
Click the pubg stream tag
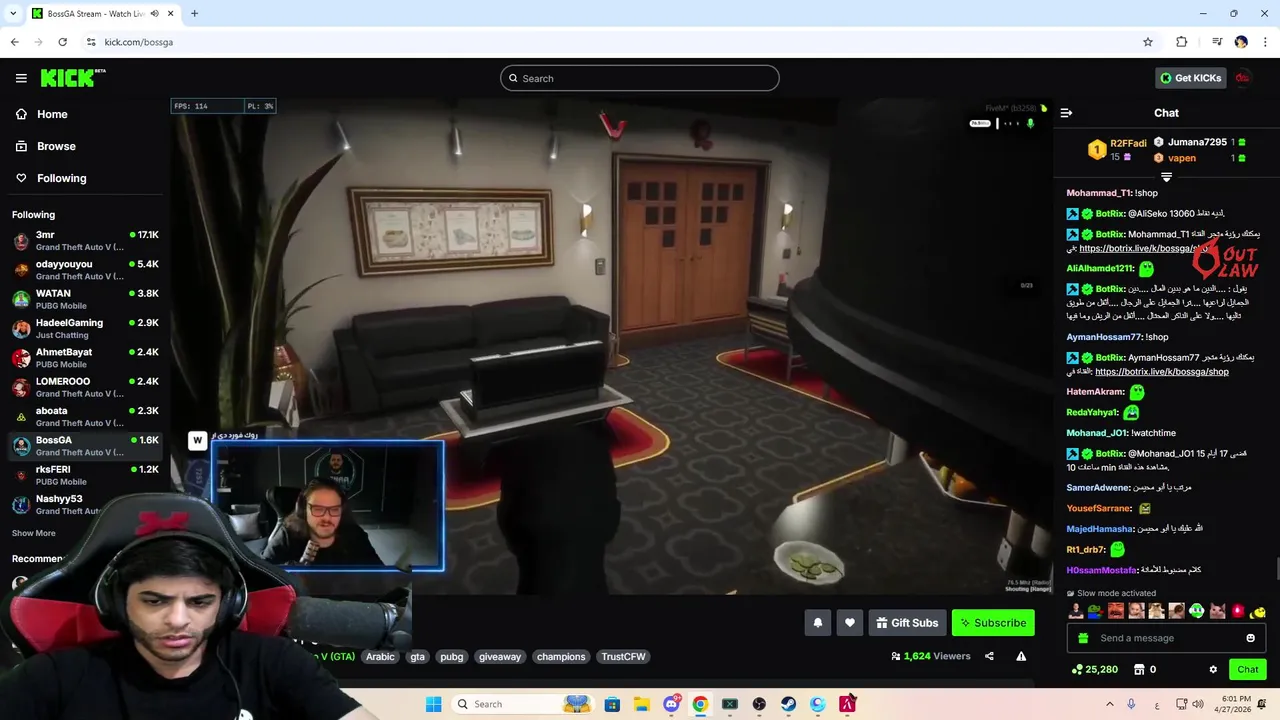(452, 657)
